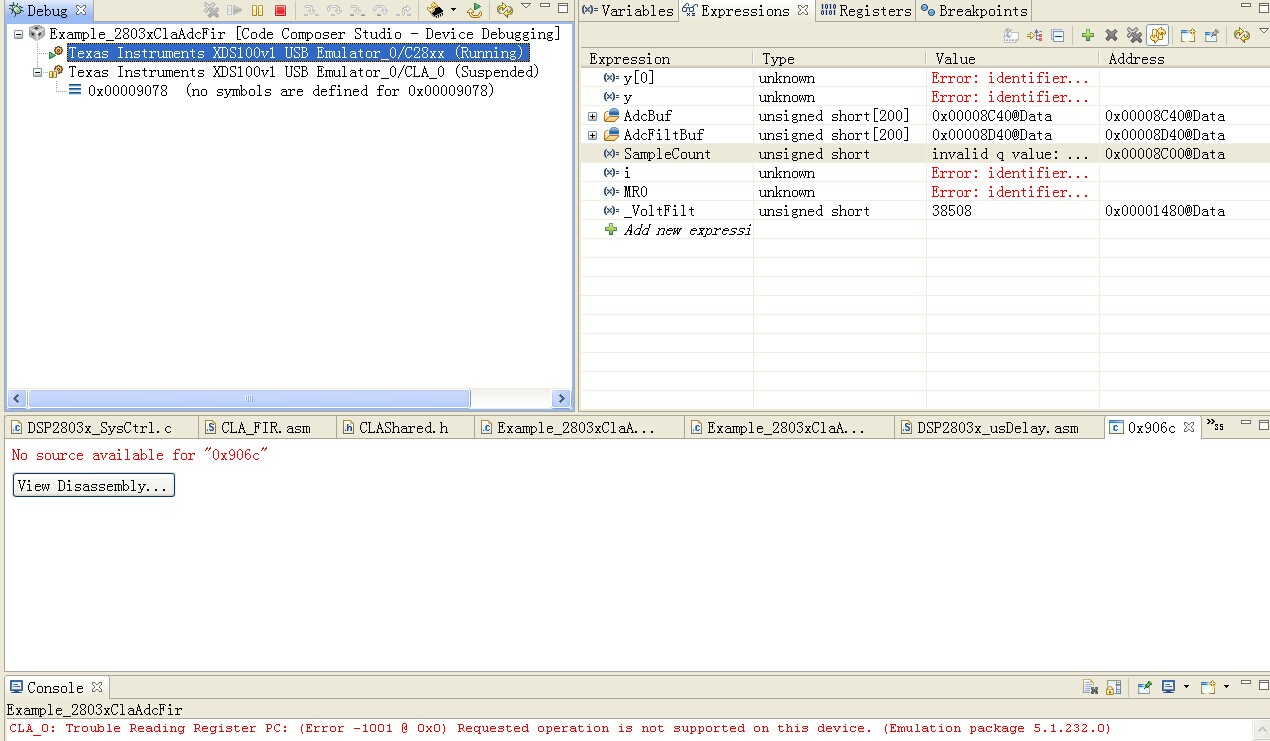Click the Remove Selected Expression X icon
Screen dimensions: 1270x741
click(x=1111, y=36)
